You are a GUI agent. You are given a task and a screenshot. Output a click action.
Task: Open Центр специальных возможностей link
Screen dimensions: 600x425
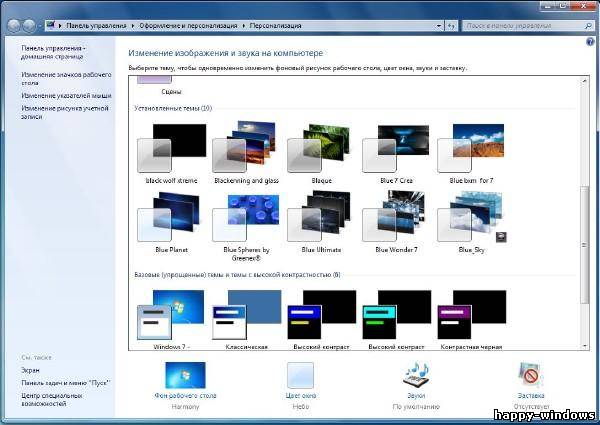click(51, 399)
